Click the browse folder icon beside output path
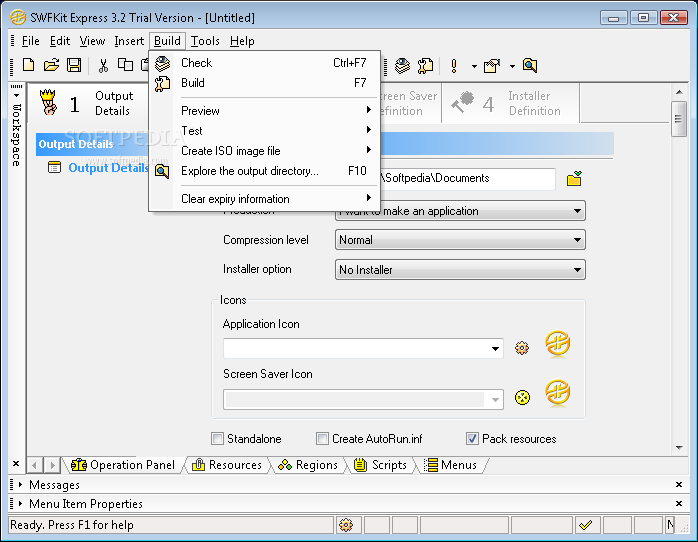 coord(574,178)
